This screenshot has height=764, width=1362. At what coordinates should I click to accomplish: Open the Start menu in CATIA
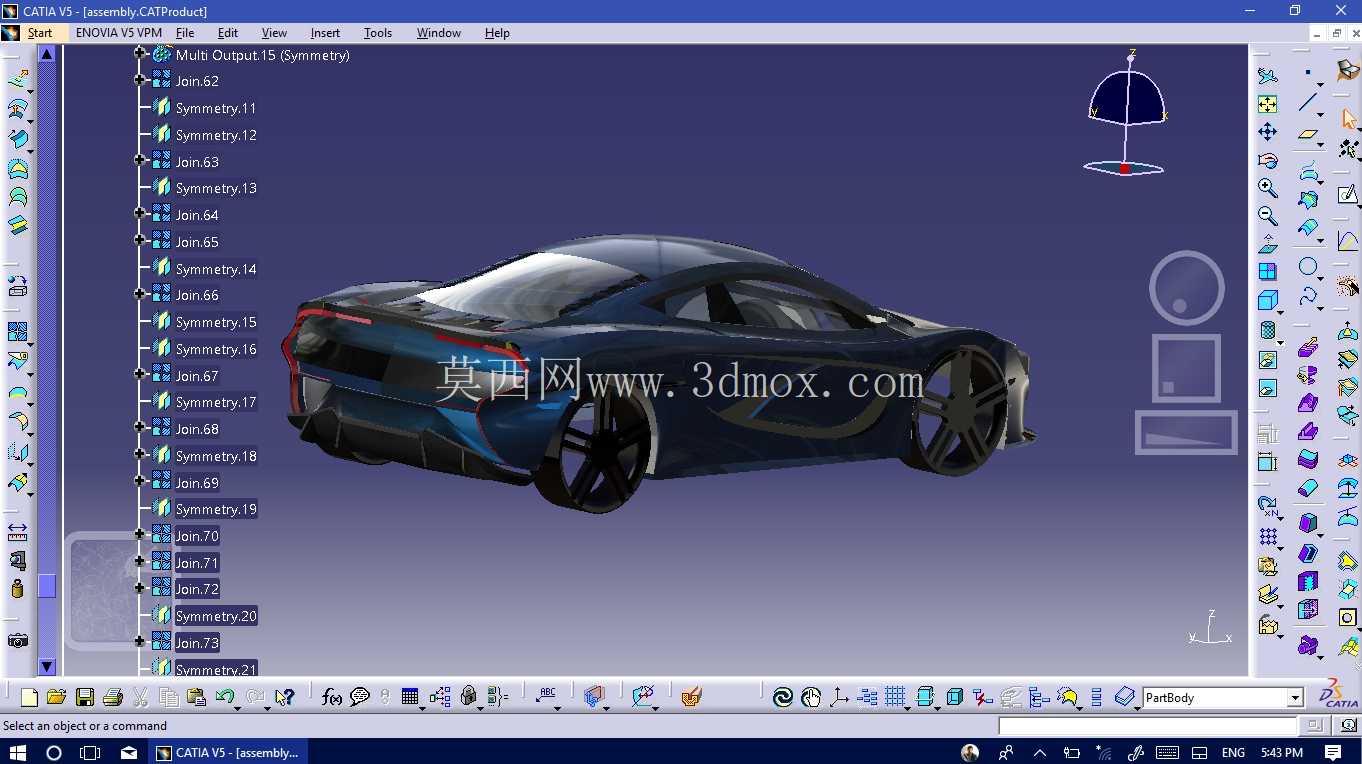[40, 33]
